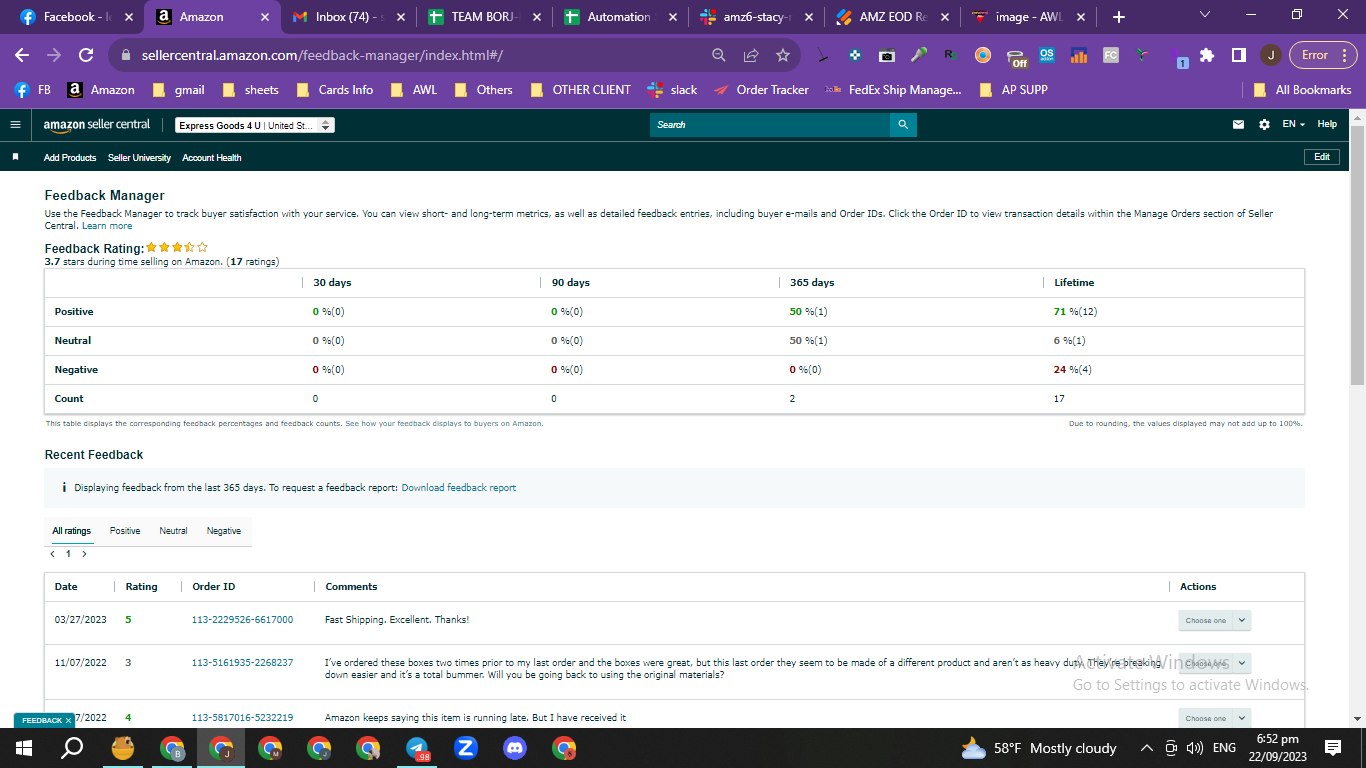The height and width of the screenshot is (768, 1366).
Task: Open the Windows notification center icon
Action: (x=1332, y=748)
